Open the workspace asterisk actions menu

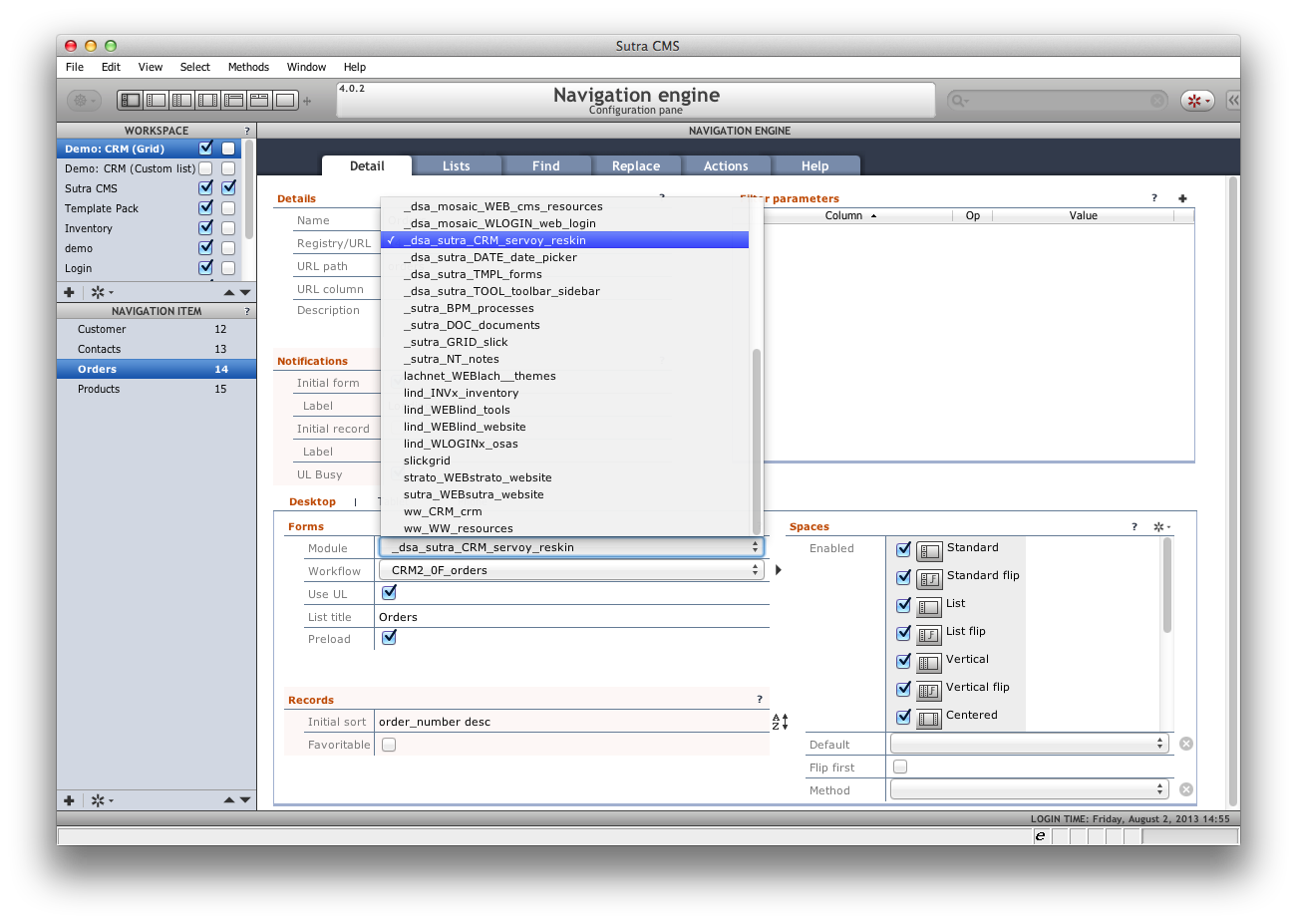[x=102, y=292]
